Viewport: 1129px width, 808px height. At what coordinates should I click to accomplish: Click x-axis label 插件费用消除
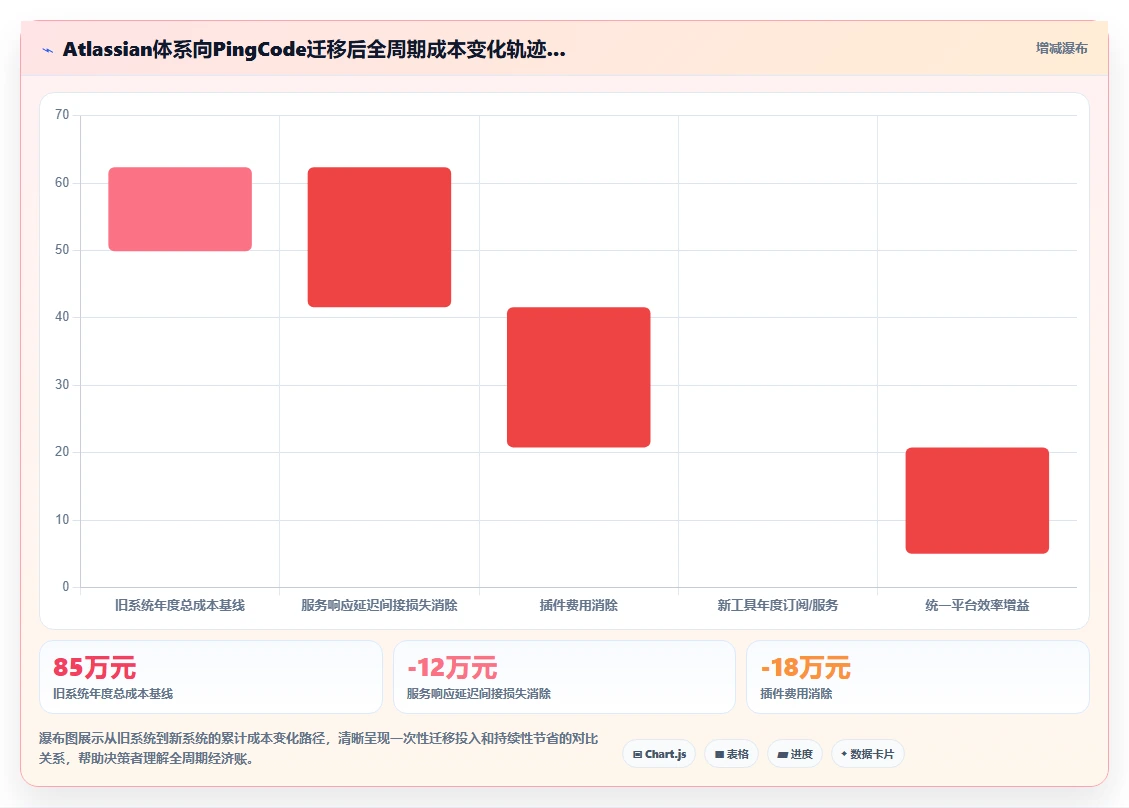tap(579, 605)
